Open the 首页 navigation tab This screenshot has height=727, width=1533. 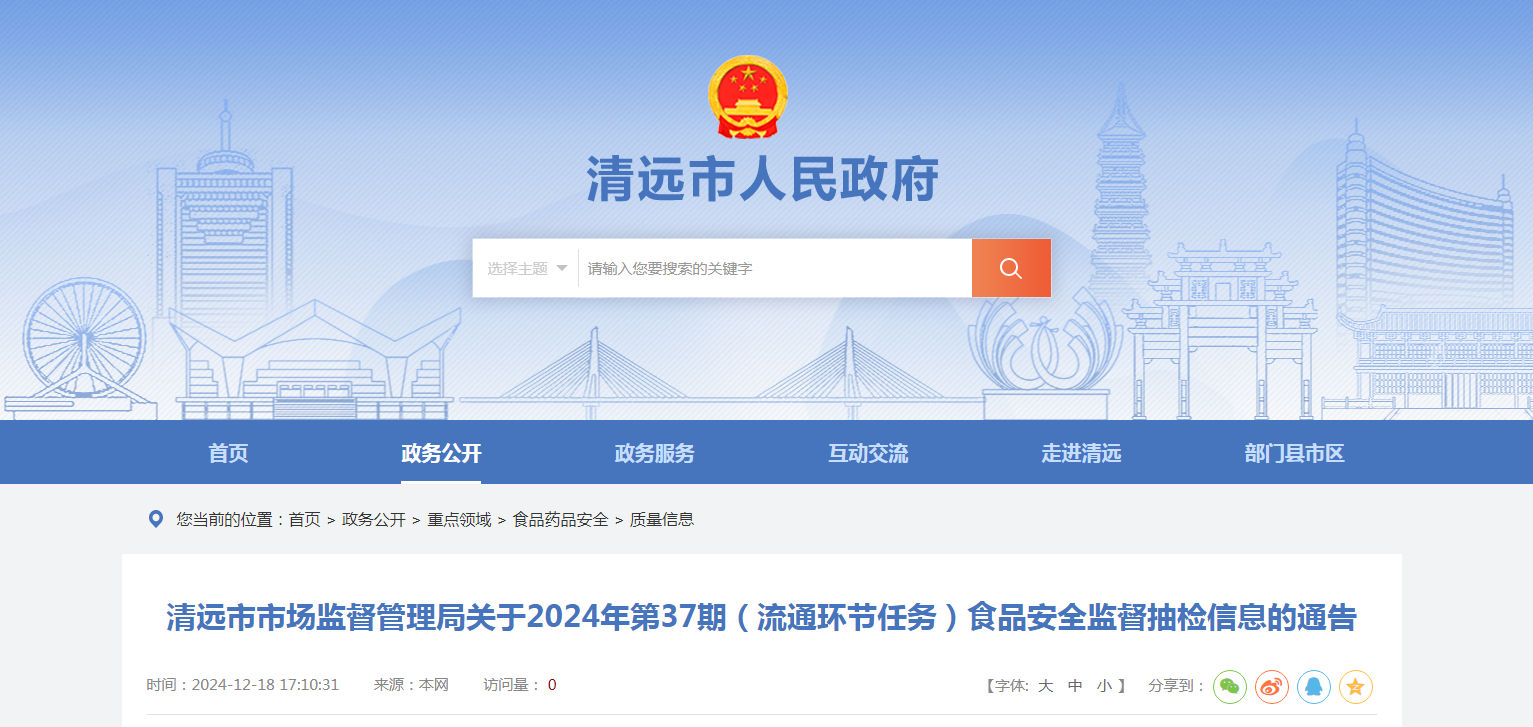click(x=228, y=453)
